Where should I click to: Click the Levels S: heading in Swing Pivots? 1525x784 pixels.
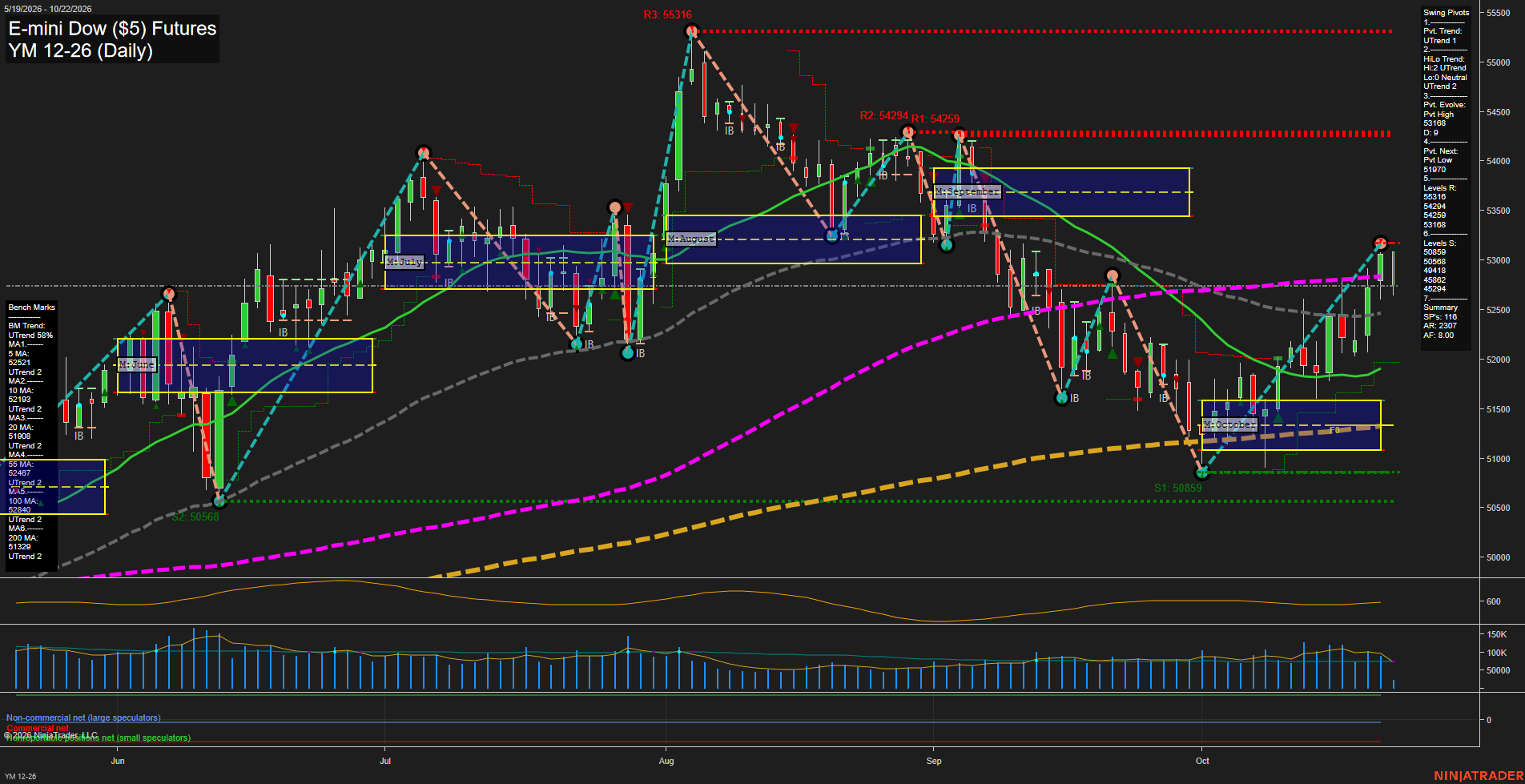[x=1440, y=243]
